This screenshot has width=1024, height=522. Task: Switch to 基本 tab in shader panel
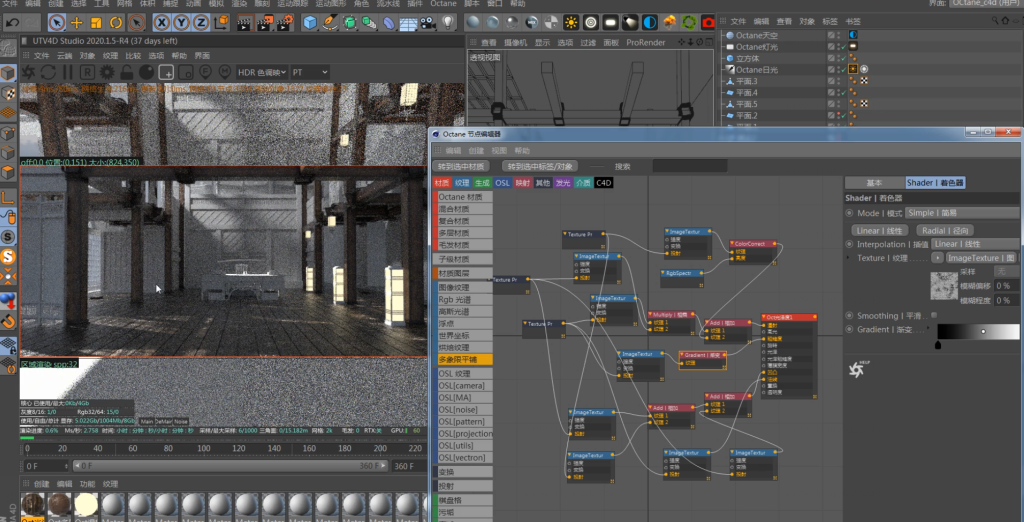[x=874, y=183]
